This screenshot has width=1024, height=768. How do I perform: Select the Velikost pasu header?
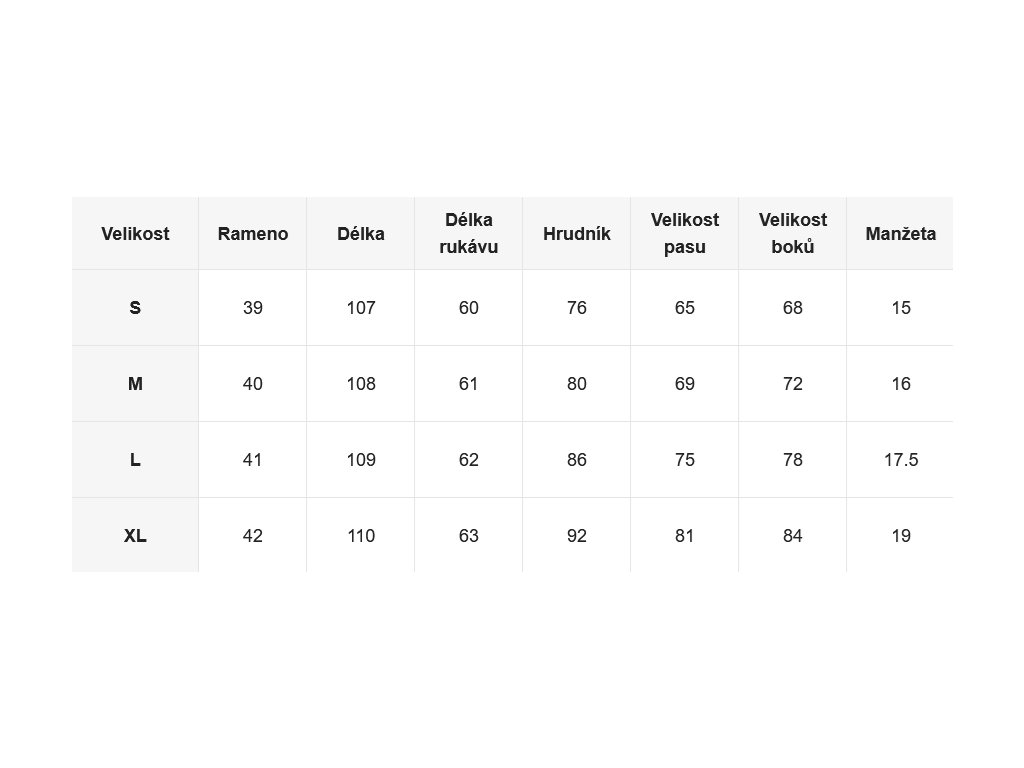coord(684,234)
